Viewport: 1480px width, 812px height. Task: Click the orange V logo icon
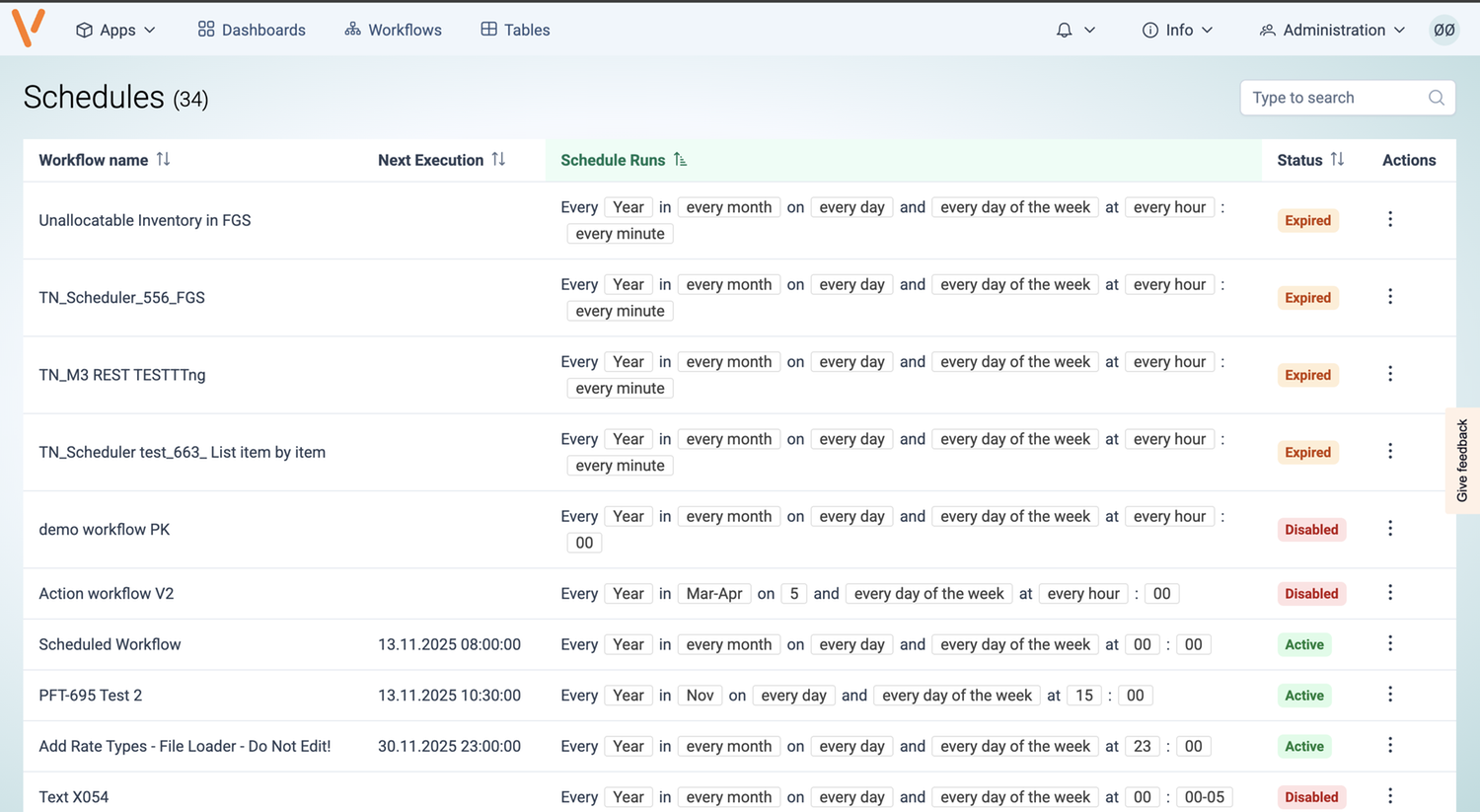pos(29,28)
